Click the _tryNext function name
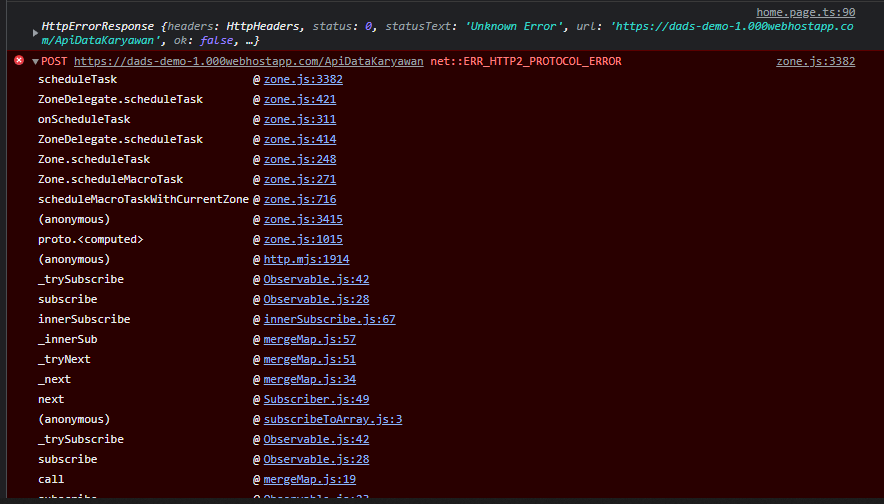This screenshot has width=884, height=504. tap(64, 360)
